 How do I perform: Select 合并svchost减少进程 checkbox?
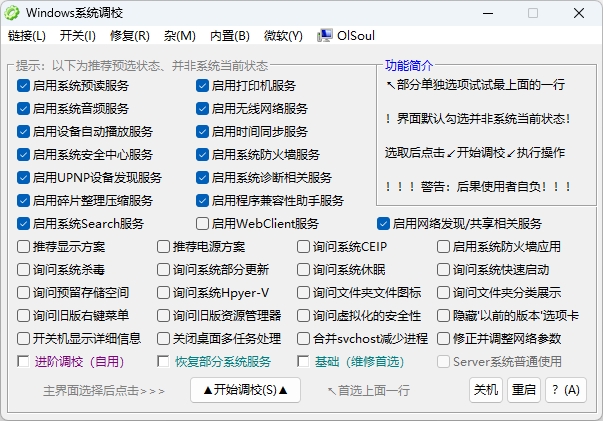tap(304, 338)
